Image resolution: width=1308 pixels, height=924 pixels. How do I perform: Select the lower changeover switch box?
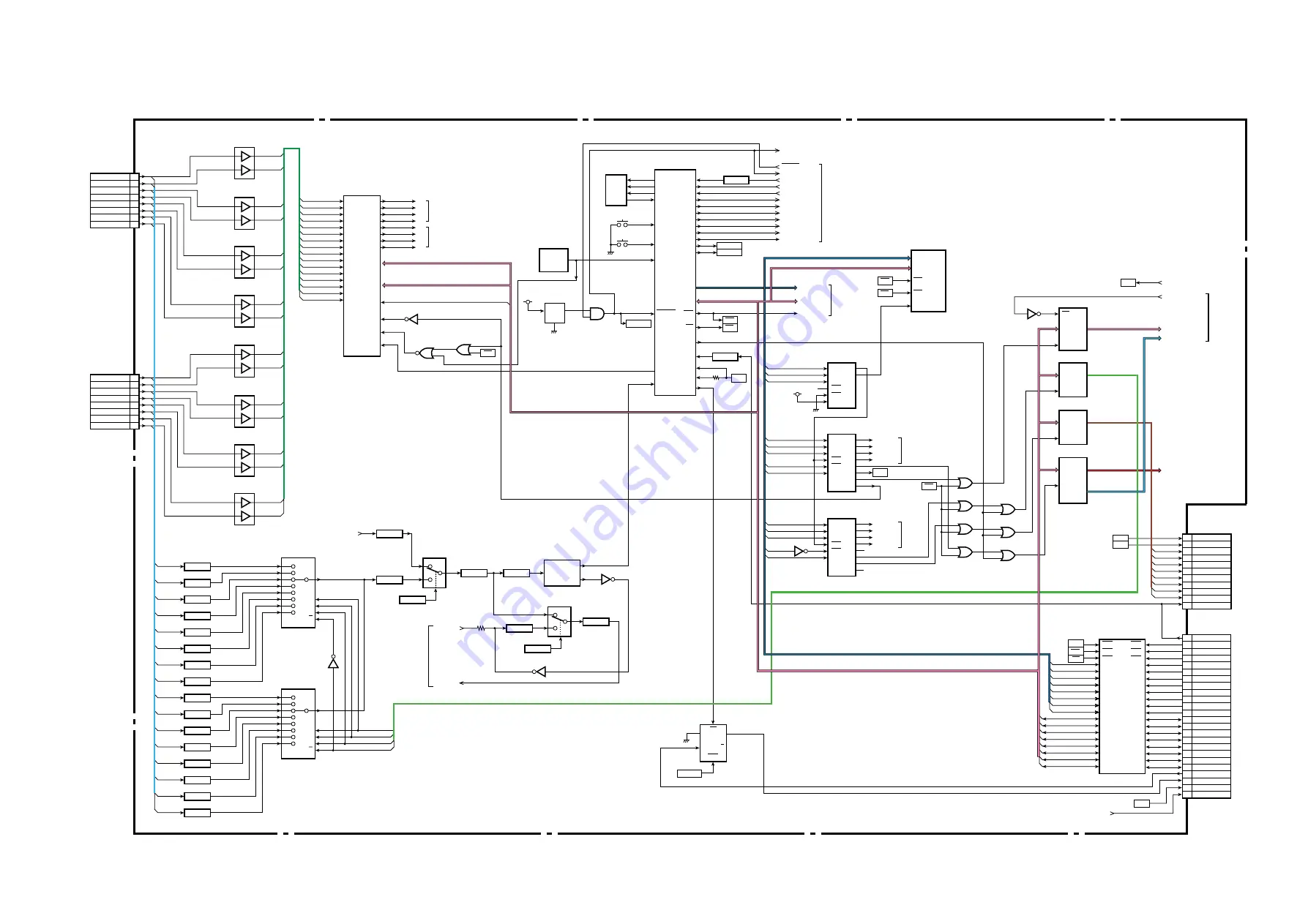pyautogui.click(x=559, y=622)
